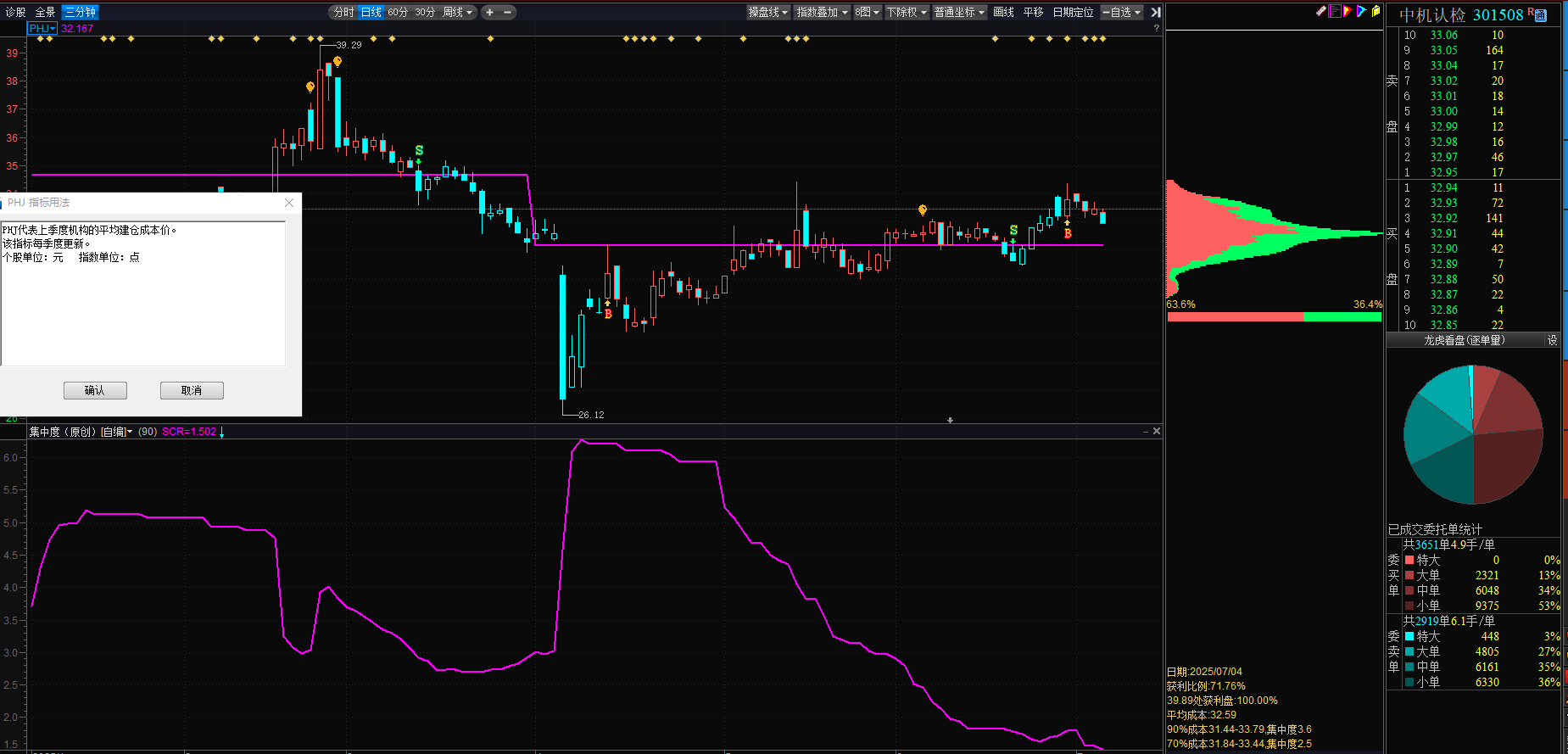Switch to 分时 intraday view
1568x754 pixels.
[x=343, y=12]
